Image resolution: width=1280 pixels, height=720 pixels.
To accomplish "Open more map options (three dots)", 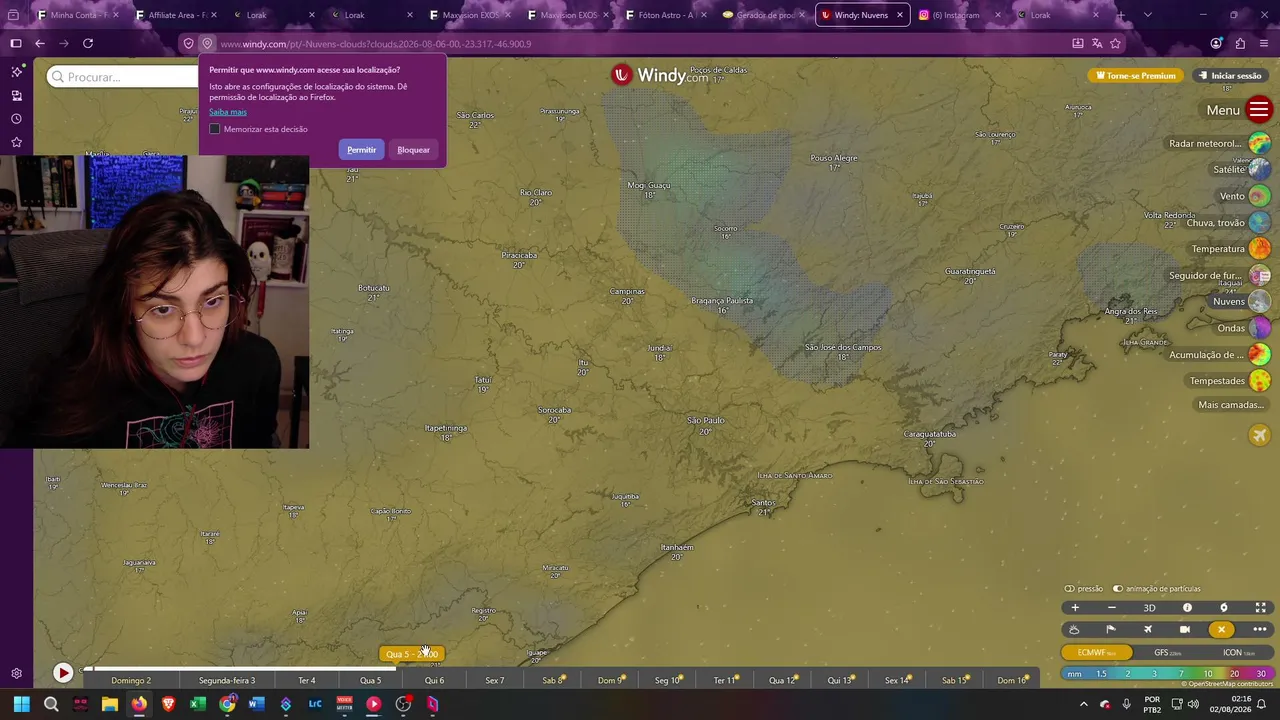I will point(1259,629).
